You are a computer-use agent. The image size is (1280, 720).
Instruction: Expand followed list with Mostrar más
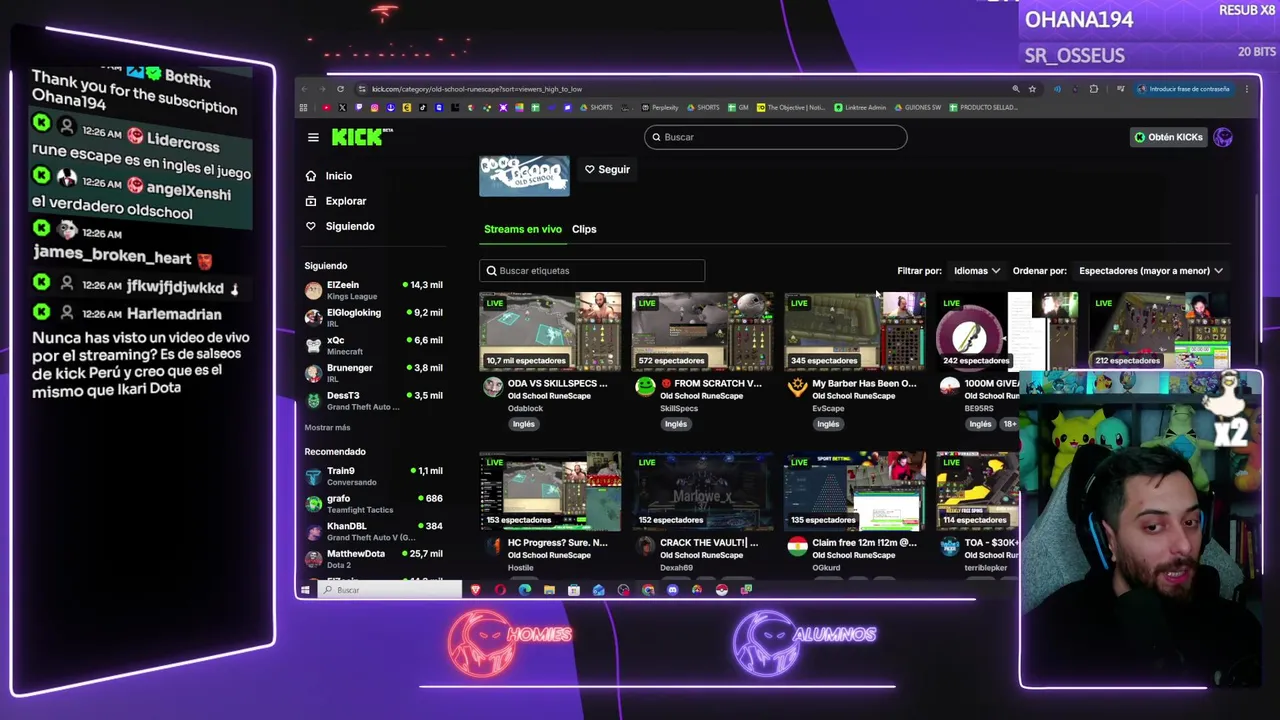[327, 427]
